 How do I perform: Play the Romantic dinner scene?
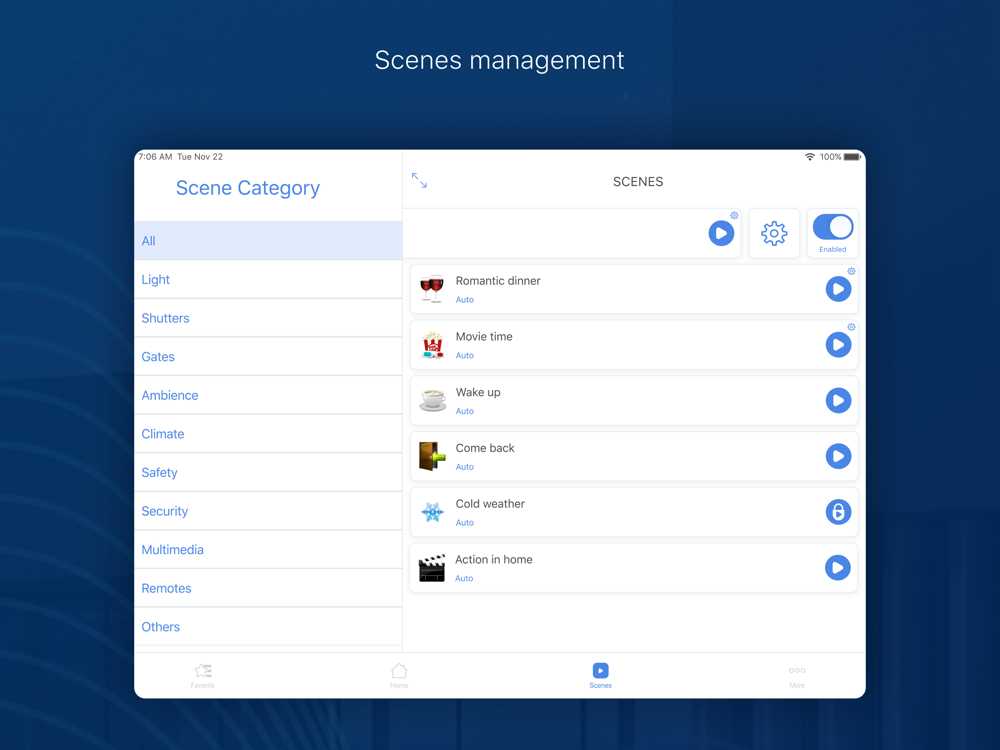coord(838,289)
